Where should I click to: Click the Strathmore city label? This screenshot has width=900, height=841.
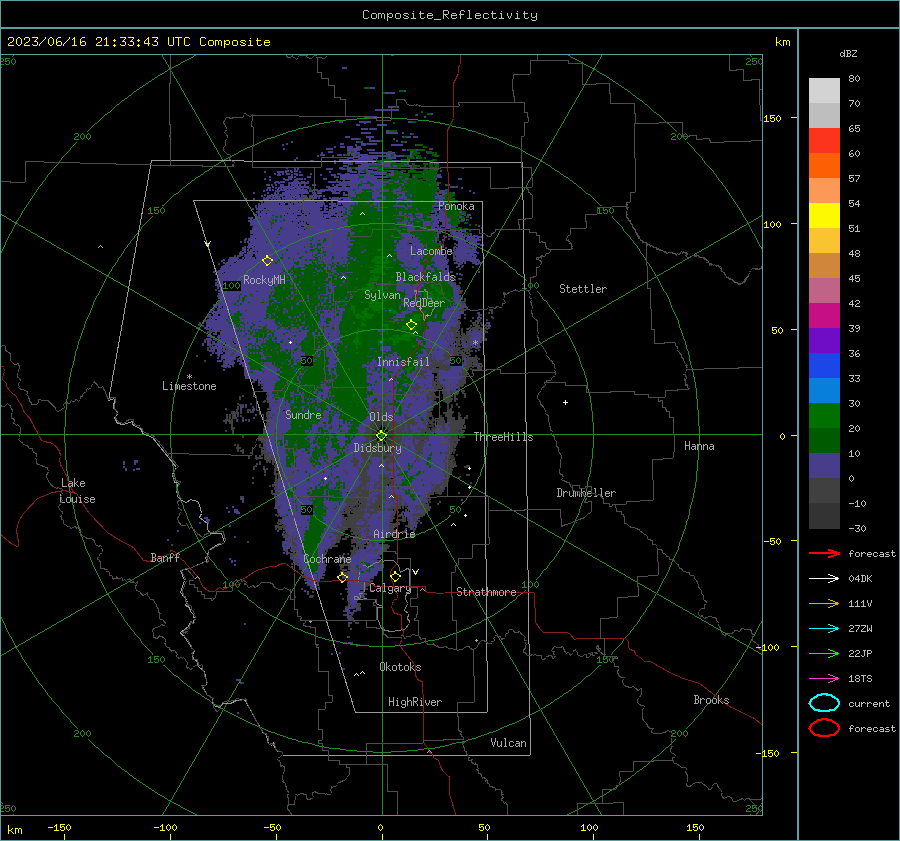486,592
